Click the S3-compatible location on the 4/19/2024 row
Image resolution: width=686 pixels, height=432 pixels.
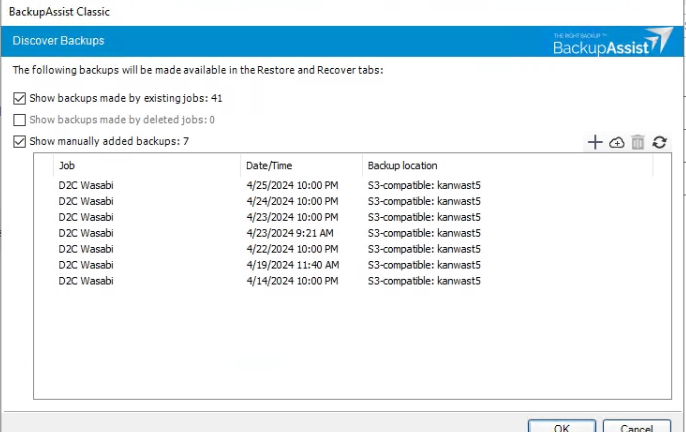[424, 265]
